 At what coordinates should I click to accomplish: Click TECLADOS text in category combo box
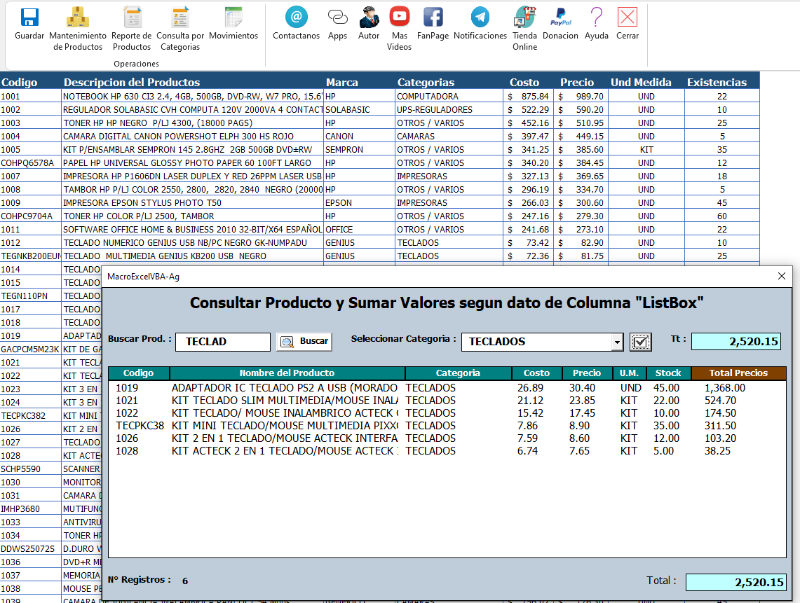click(x=497, y=342)
